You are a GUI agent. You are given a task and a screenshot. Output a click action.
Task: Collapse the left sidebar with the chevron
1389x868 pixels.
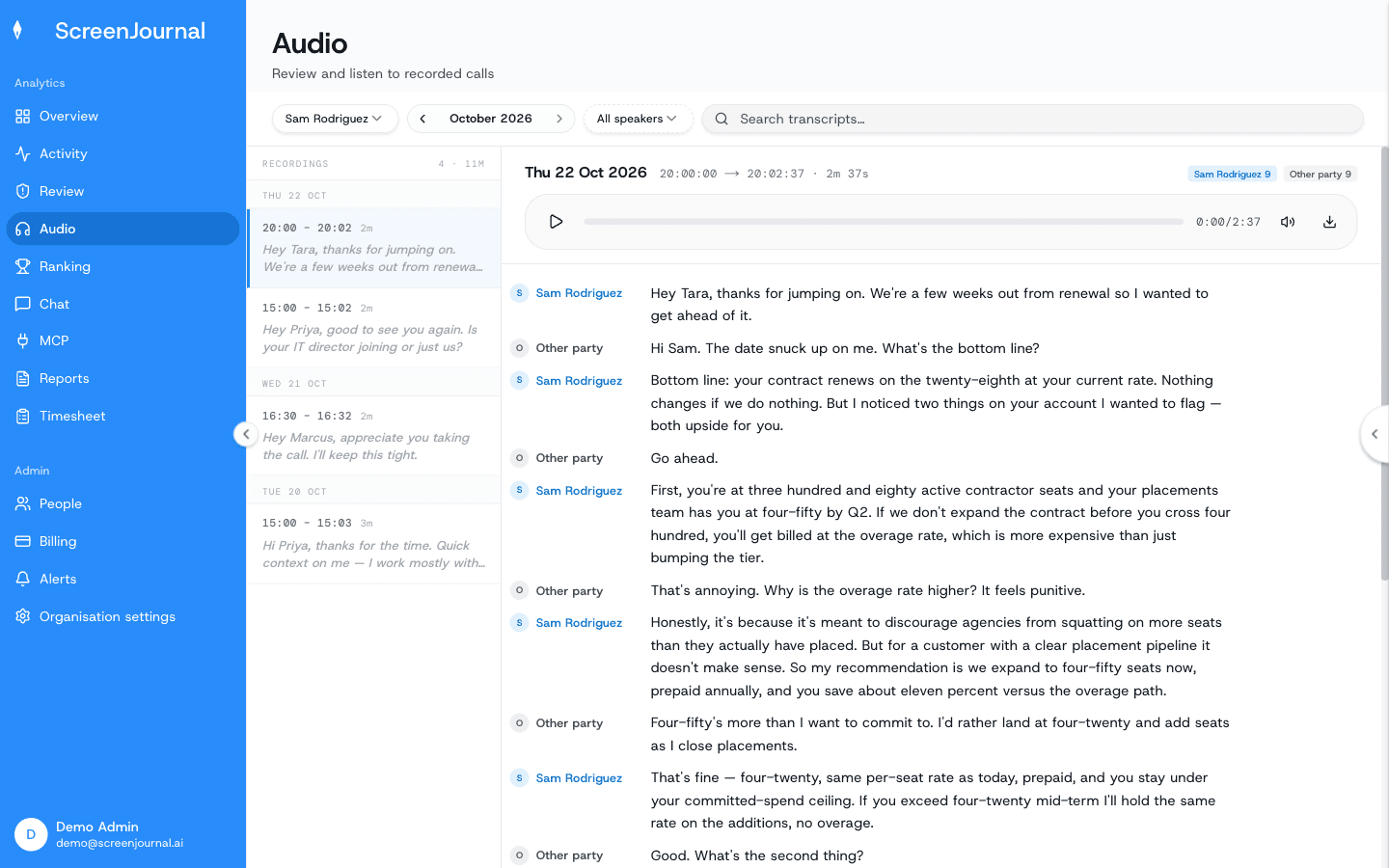246,434
